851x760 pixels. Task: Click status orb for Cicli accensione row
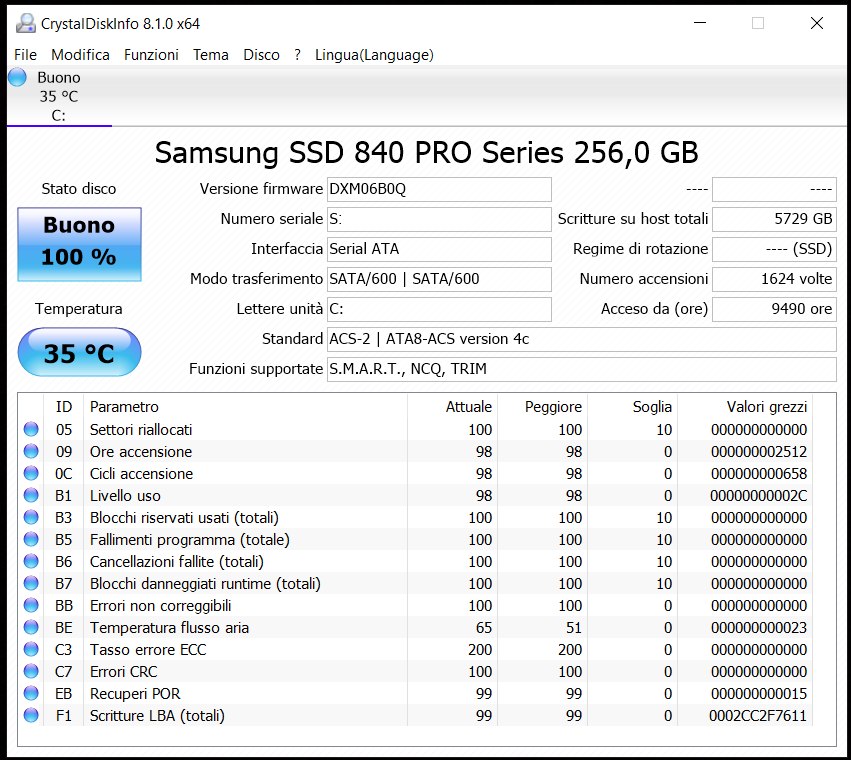click(x=31, y=473)
